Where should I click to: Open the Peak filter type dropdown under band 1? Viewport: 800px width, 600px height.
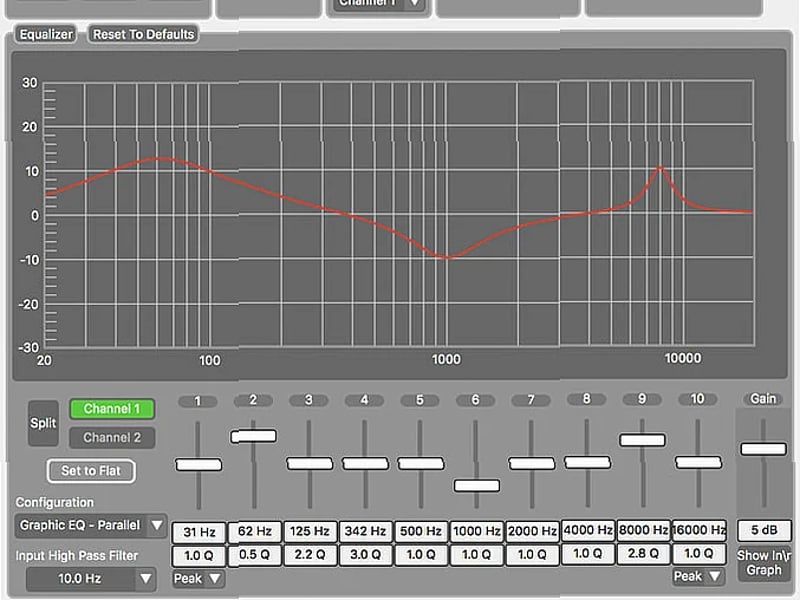point(197,578)
